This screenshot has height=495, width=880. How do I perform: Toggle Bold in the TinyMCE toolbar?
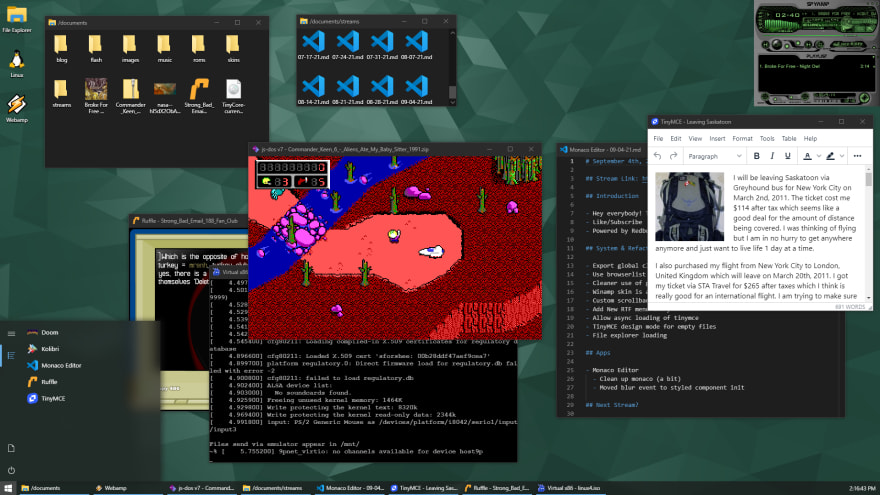pos(757,156)
